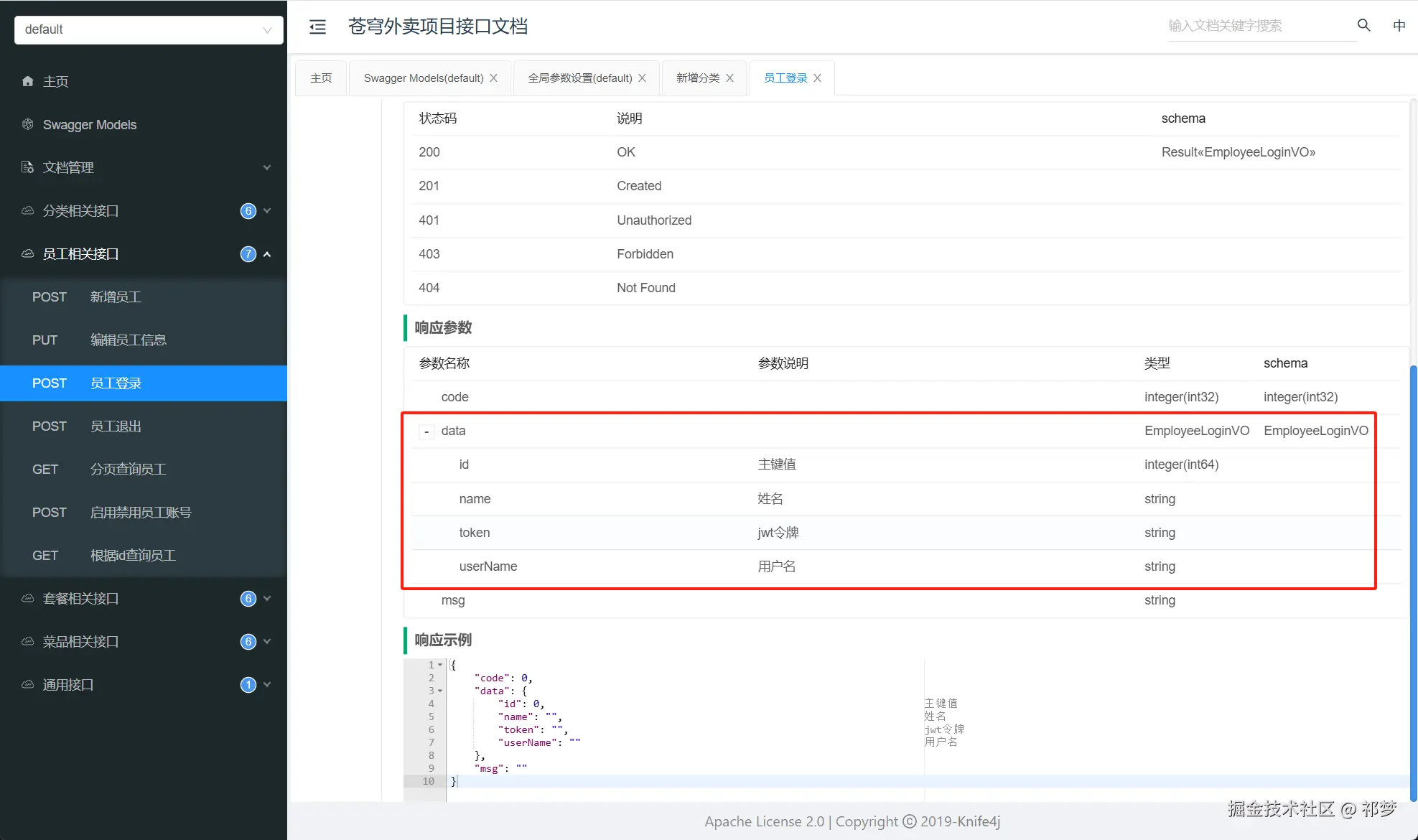
Task: Close the Swagger Models(default) tab
Action: coord(493,78)
